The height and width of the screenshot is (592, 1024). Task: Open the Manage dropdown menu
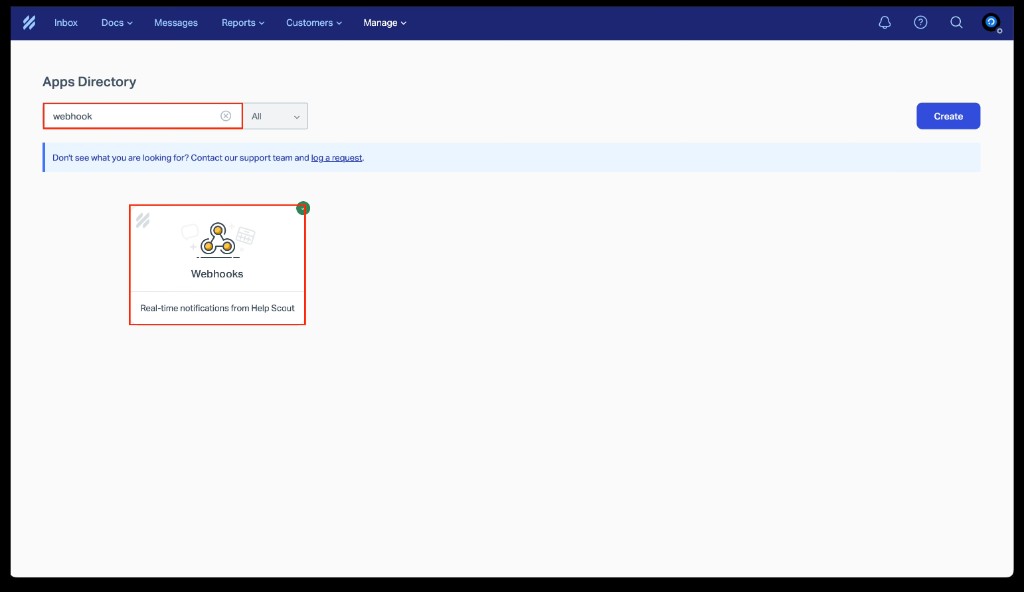click(385, 23)
